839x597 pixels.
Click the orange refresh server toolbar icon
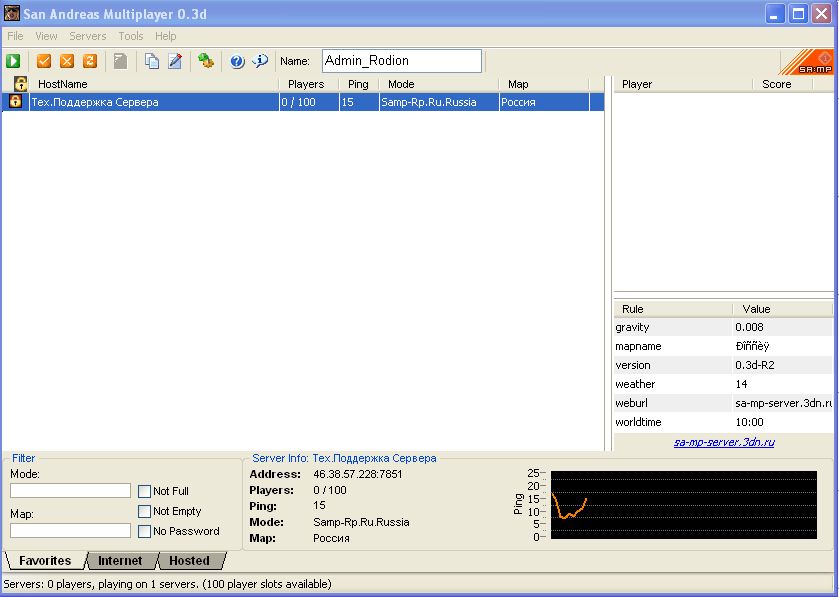90,61
